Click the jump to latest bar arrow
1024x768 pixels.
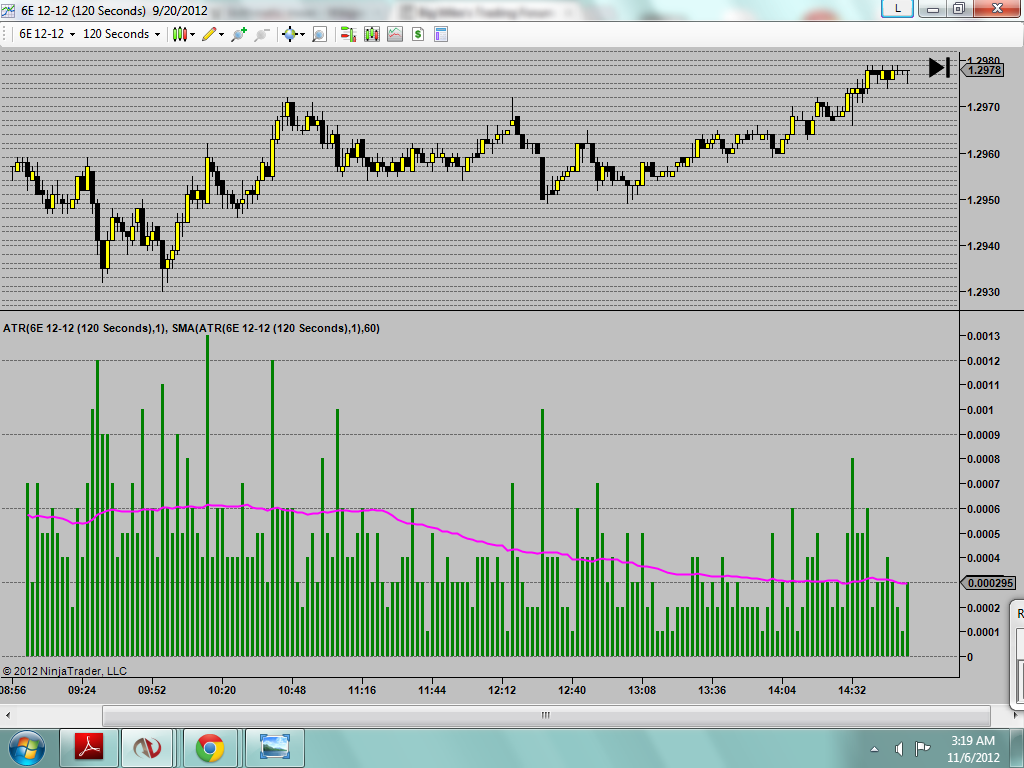coord(939,67)
